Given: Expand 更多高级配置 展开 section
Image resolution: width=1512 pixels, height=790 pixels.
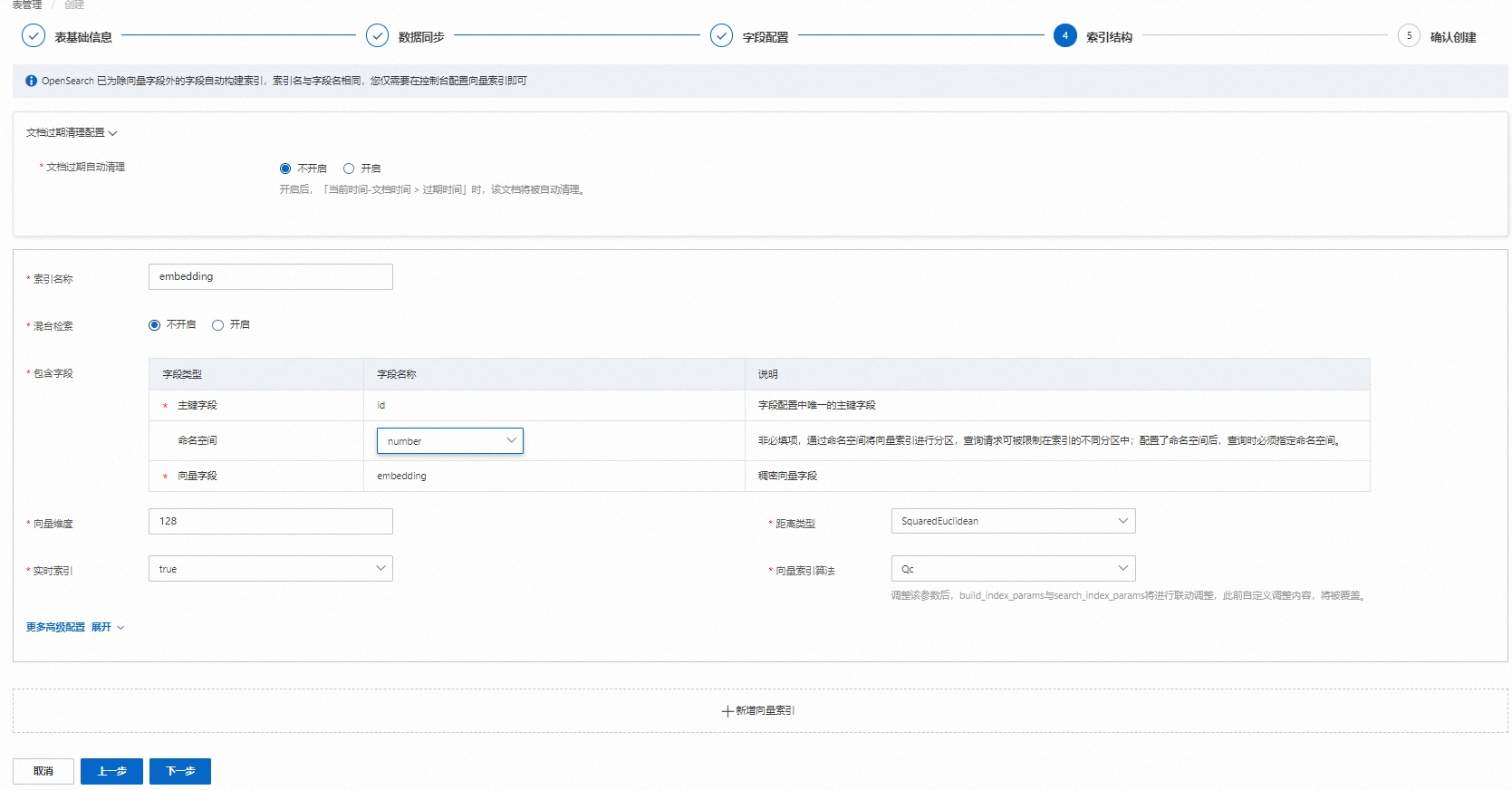Looking at the screenshot, I should (x=75, y=627).
